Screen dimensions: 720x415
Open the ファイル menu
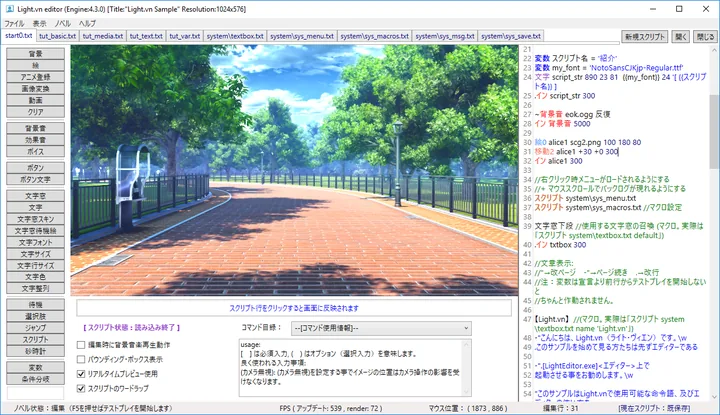pyautogui.click(x=14, y=23)
